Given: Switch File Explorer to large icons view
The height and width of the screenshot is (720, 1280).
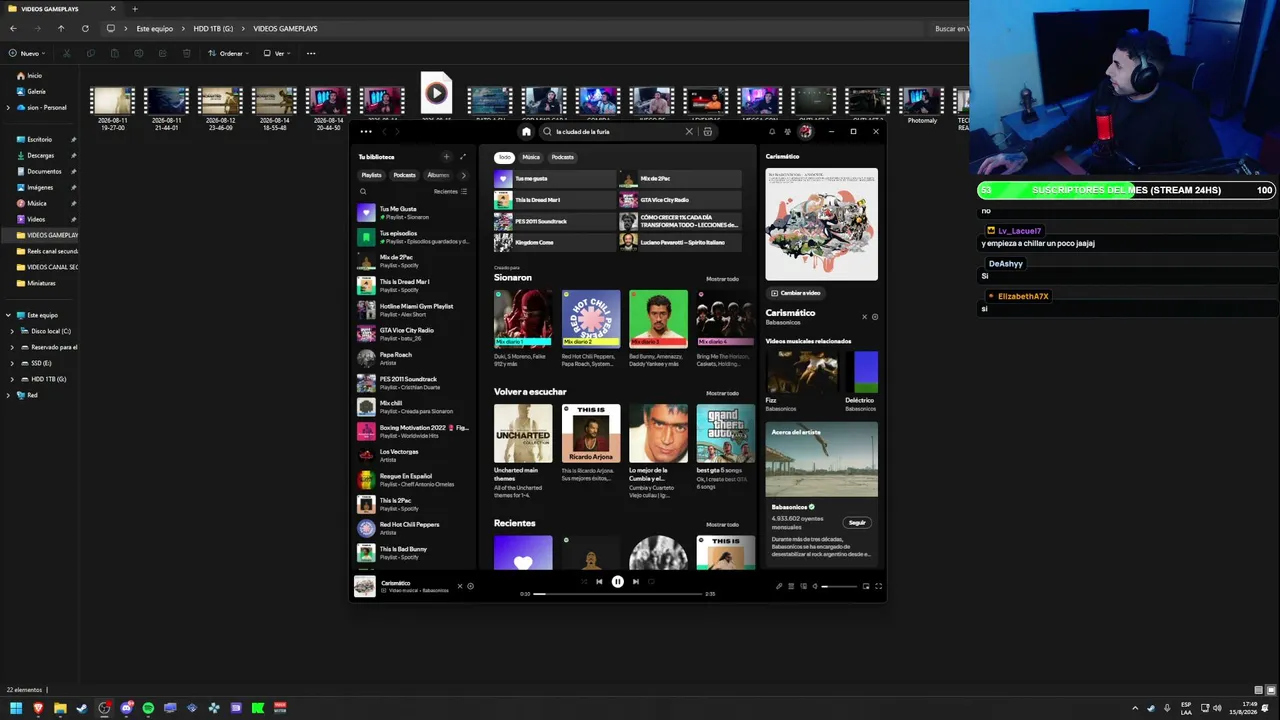Looking at the screenshot, I should pyautogui.click(x=1272, y=690).
